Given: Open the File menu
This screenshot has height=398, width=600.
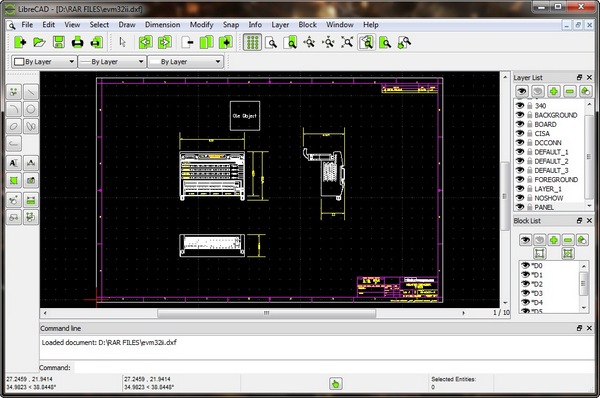Looking at the screenshot, I should 27,25.
